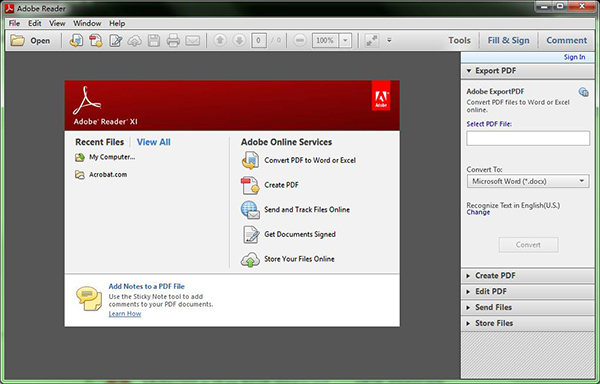
Task: Click Create PDF text under Online Services
Action: (x=281, y=185)
